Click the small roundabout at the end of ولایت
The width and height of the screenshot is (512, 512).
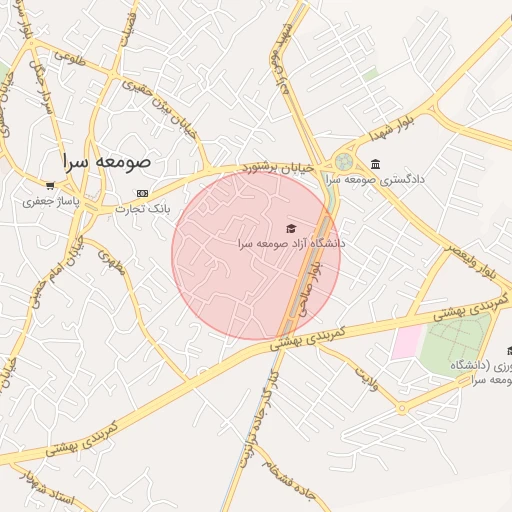coord(402,408)
